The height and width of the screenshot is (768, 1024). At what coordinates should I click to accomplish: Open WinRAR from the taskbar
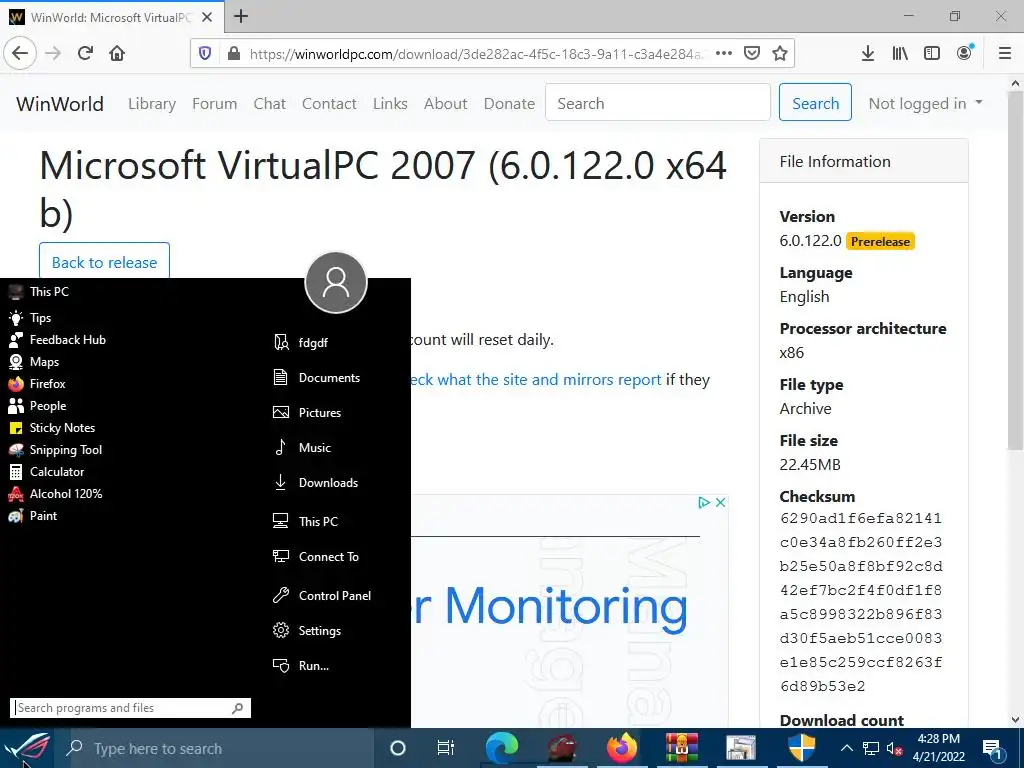[x=682, y=748]
